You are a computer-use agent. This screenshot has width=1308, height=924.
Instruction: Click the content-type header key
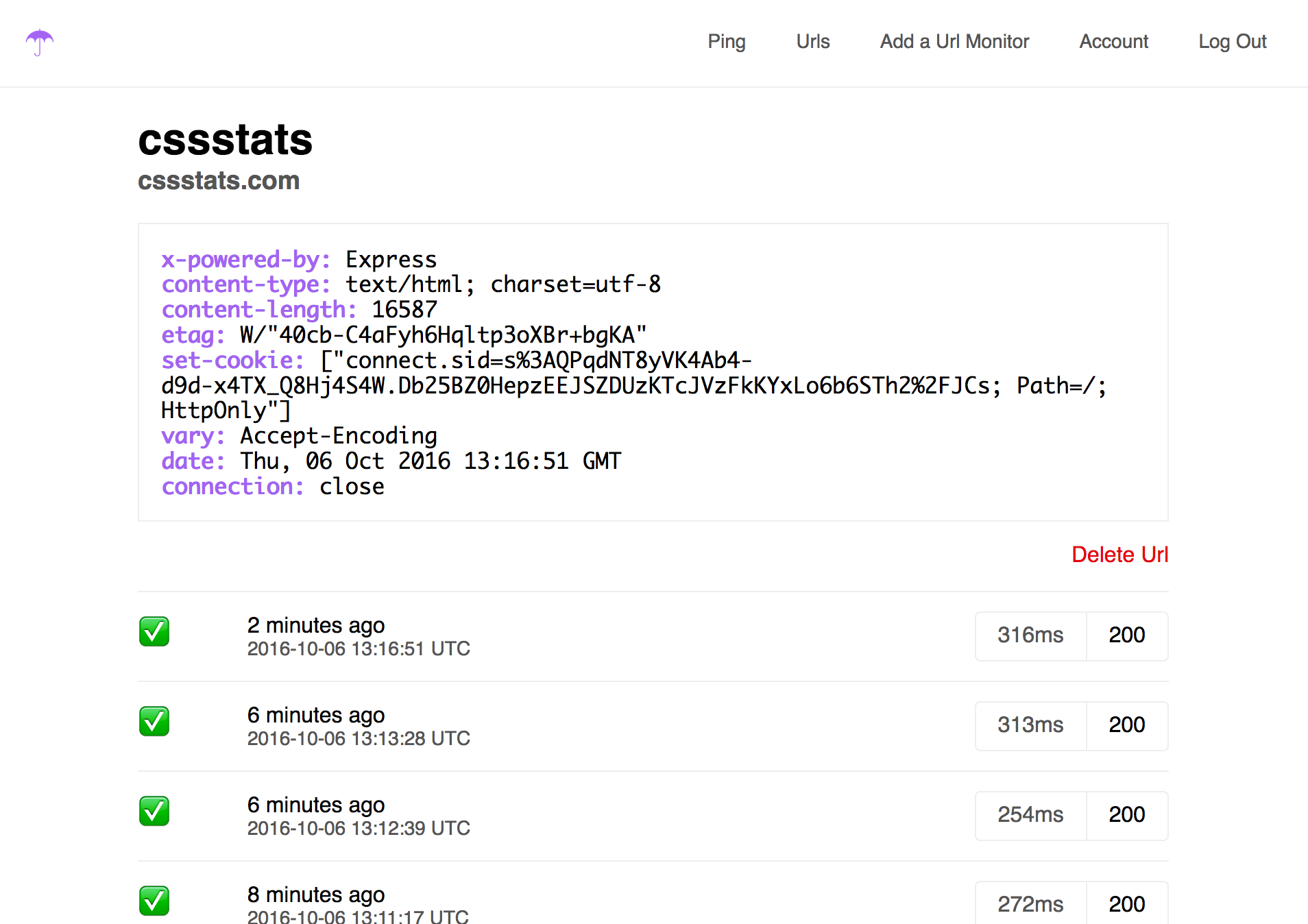click(246, 284)
